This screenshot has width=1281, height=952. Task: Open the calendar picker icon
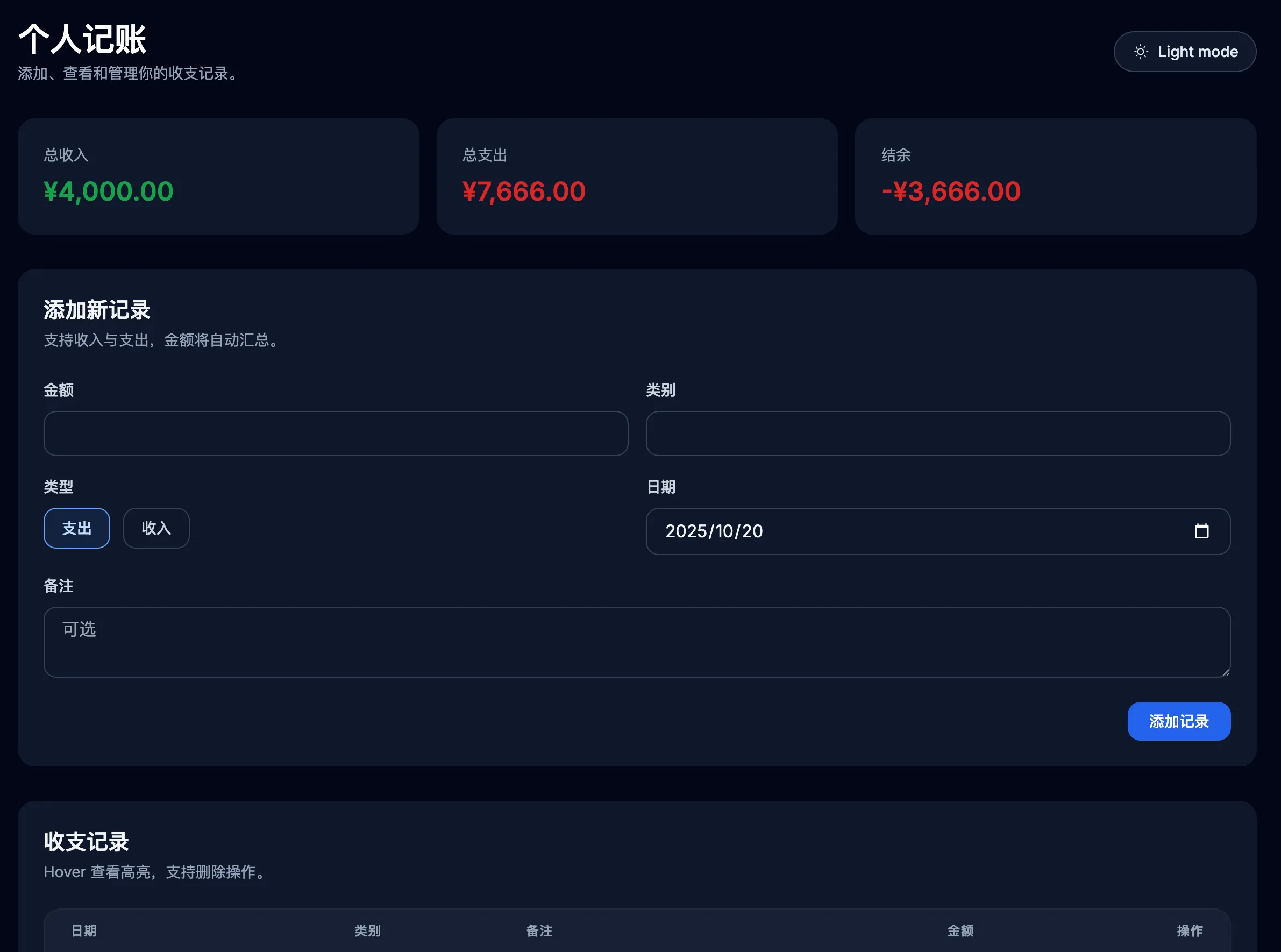(x=1201, y=531)
